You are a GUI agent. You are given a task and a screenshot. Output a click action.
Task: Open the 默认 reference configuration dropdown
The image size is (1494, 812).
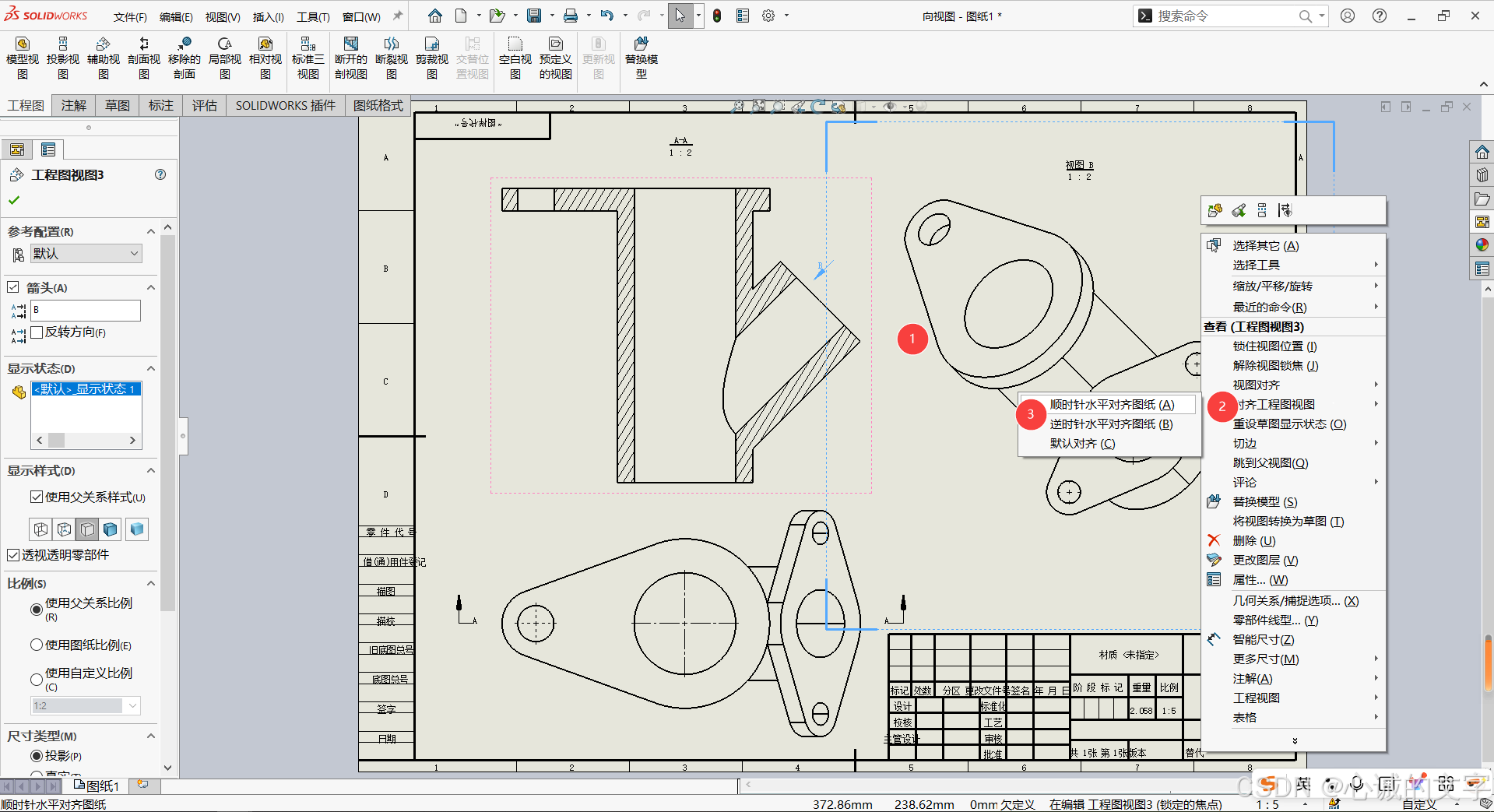(x=86, y=254)
